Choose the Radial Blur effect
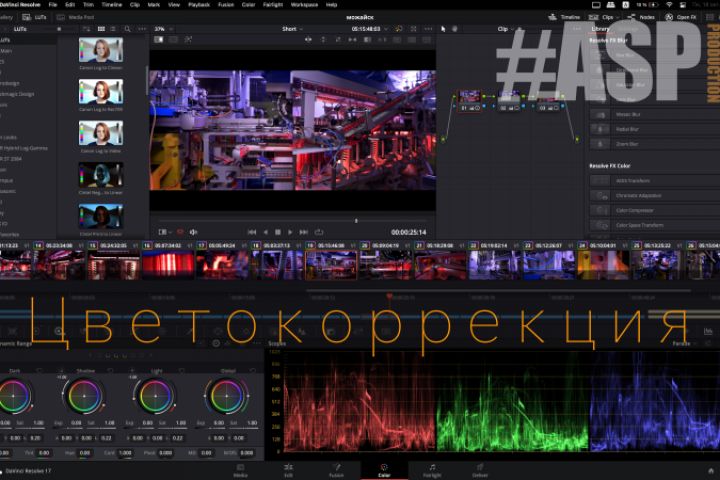 point(655,129)
